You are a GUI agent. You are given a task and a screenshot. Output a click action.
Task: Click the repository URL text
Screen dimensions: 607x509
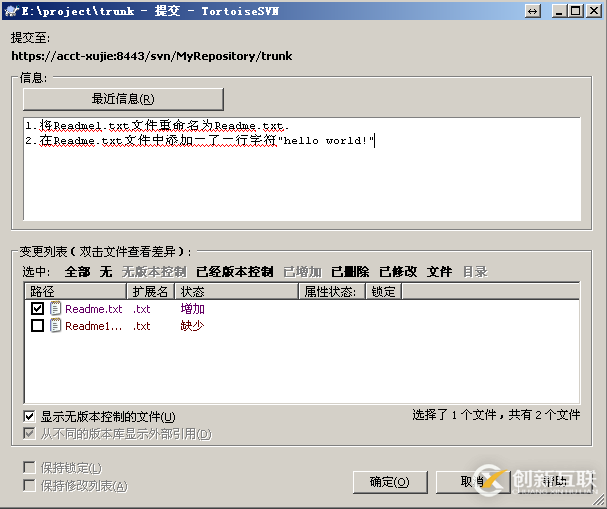[152, 56]
